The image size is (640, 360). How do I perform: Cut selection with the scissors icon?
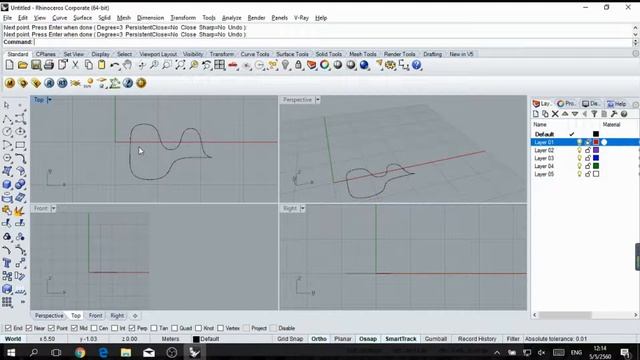[75, 65]
